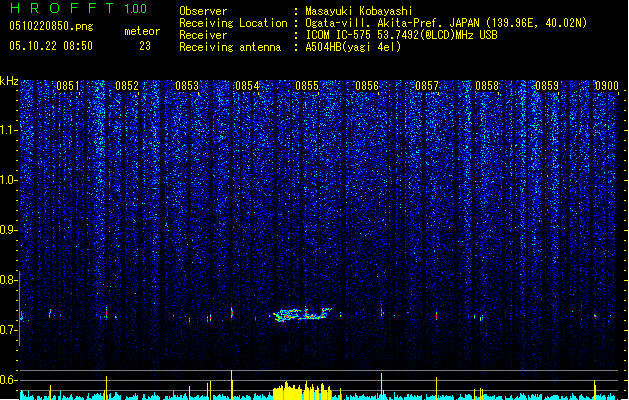Select the filename 0510220850.png
The height and width of the screenshot is (400, 629).
(x=51, y=26)
